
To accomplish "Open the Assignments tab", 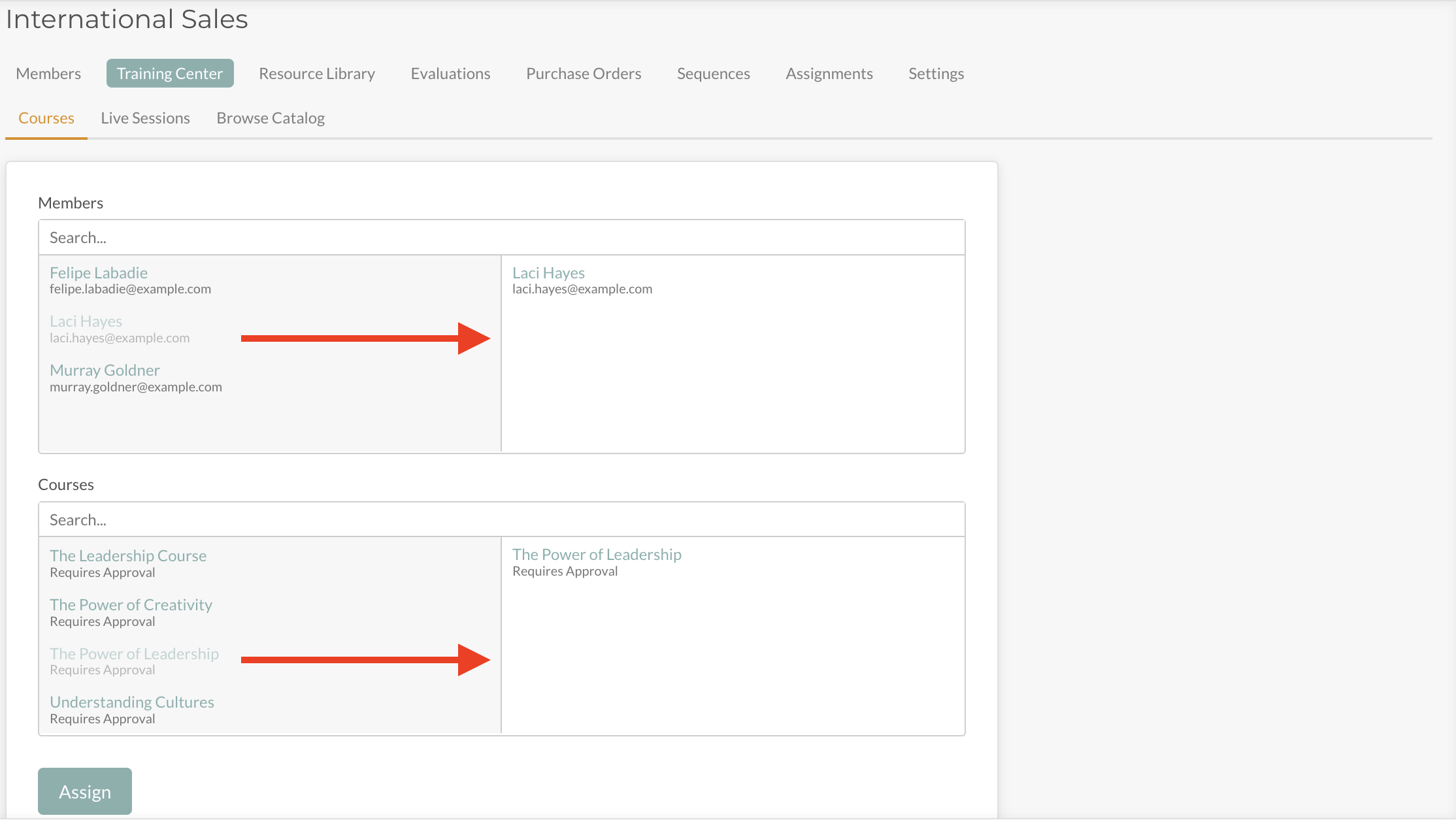I will tap(829, 74).
